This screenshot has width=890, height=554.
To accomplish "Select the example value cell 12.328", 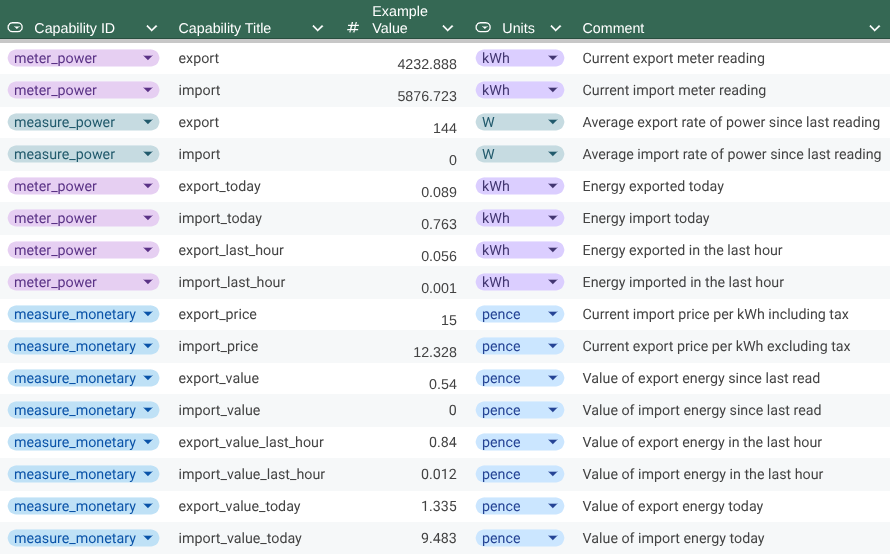I will pyautogui.click(x=434, y=353).
